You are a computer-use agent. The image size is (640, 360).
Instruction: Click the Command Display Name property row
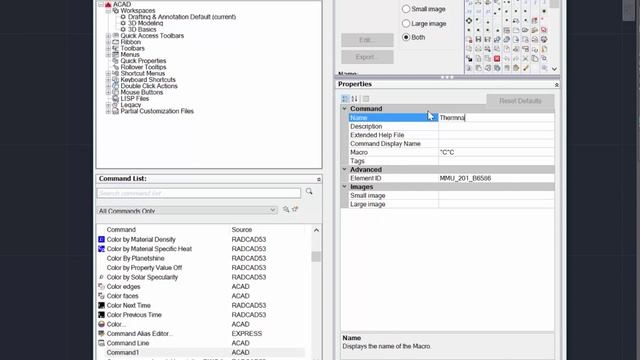(451, 144)
